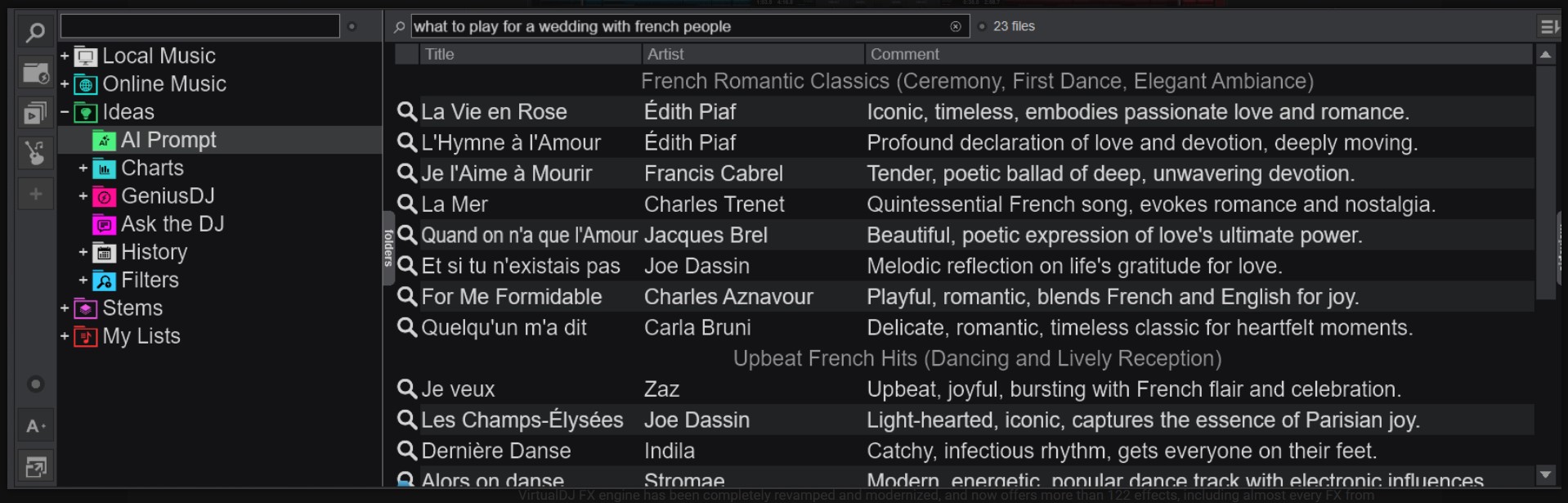The width and height of the screenshot is (1568, 503).
Task: Select the Ask the DJ folder
Action: [172, 224]
